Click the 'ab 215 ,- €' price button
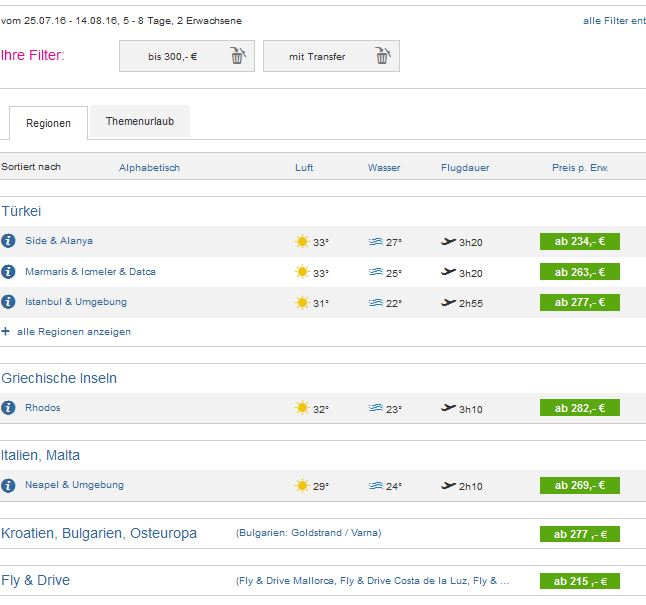646x605 pixels. point(580,581)
